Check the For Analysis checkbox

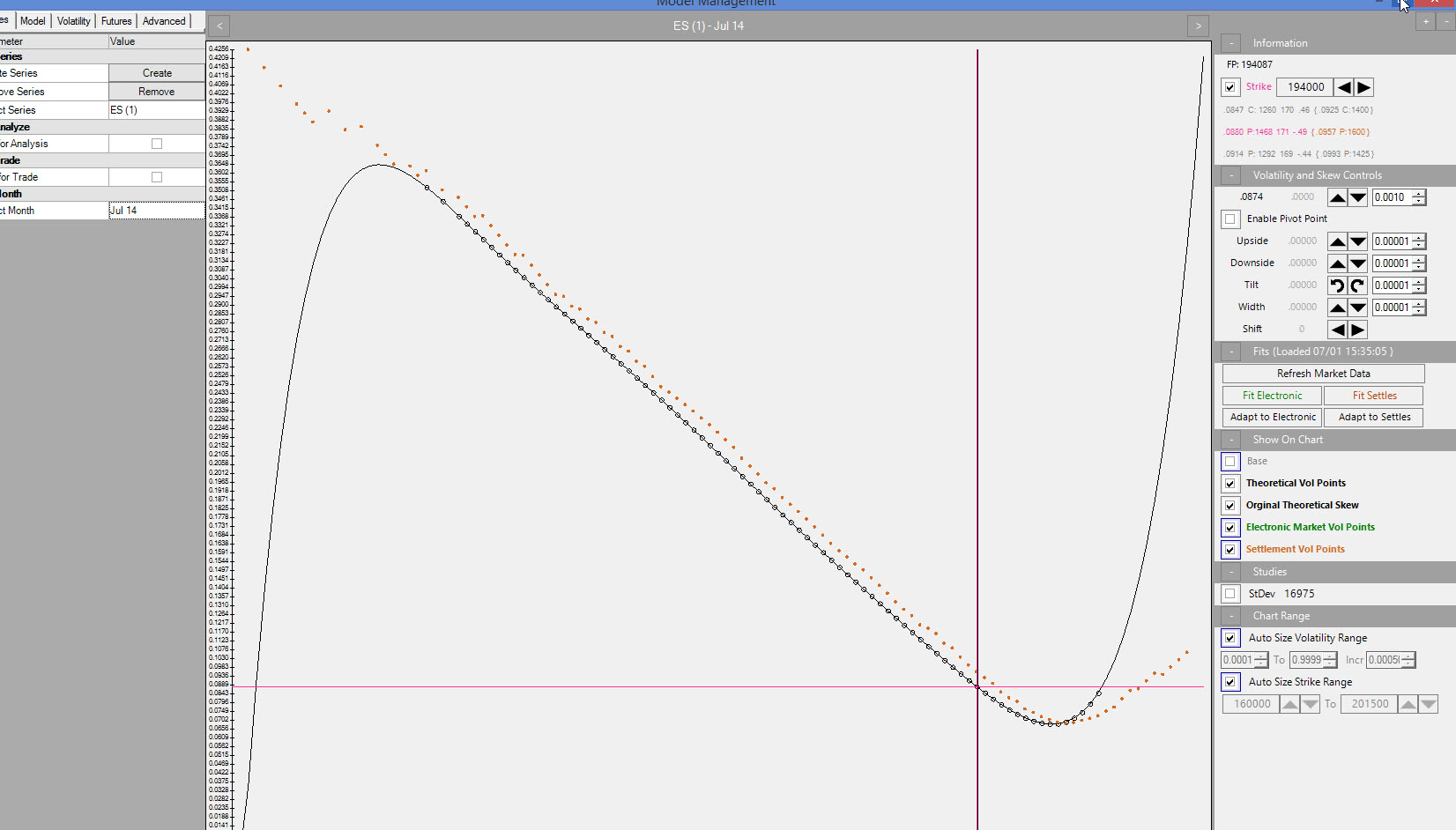157,144
